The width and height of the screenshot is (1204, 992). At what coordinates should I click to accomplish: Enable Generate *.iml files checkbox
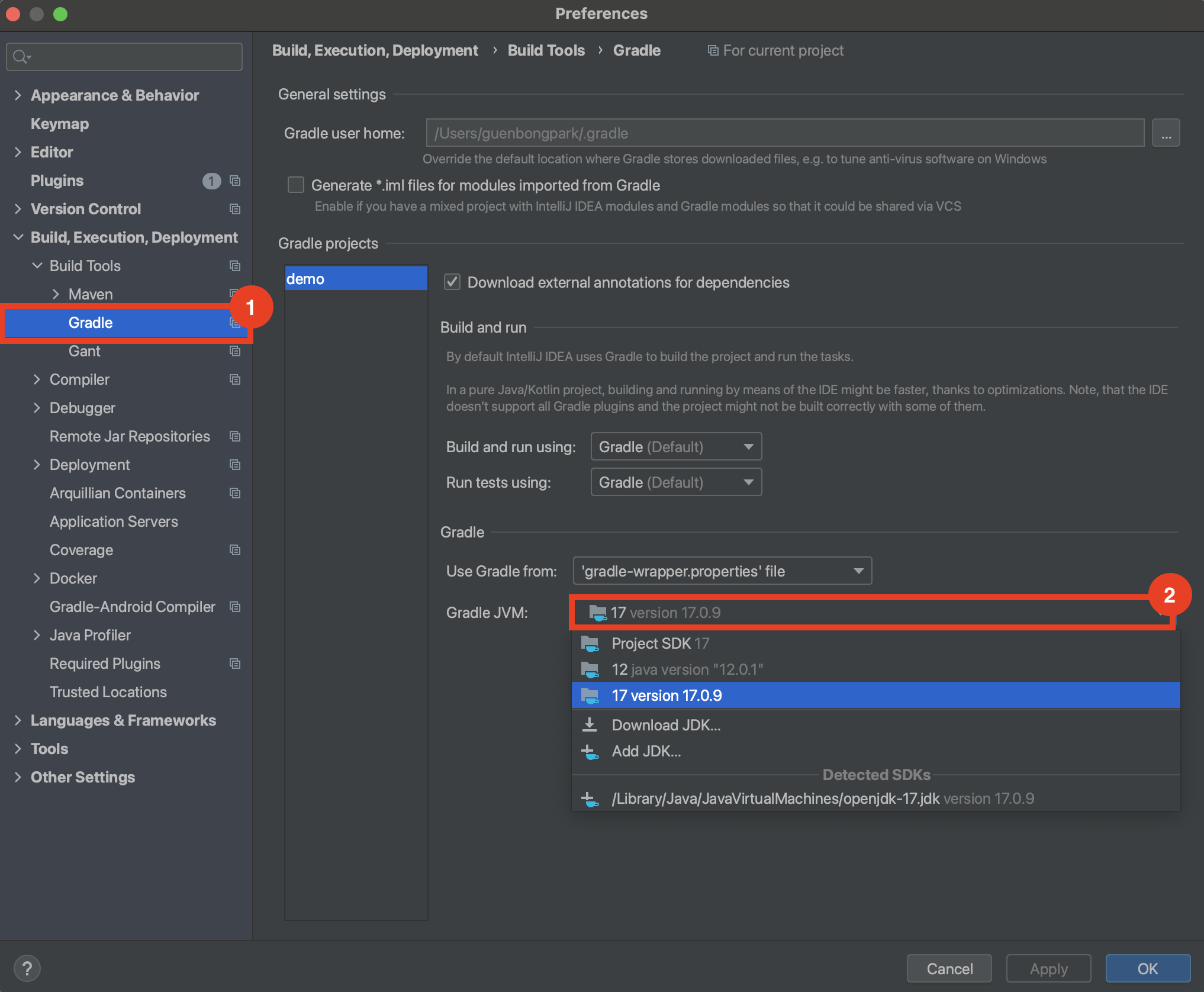(x=296, y=185)
